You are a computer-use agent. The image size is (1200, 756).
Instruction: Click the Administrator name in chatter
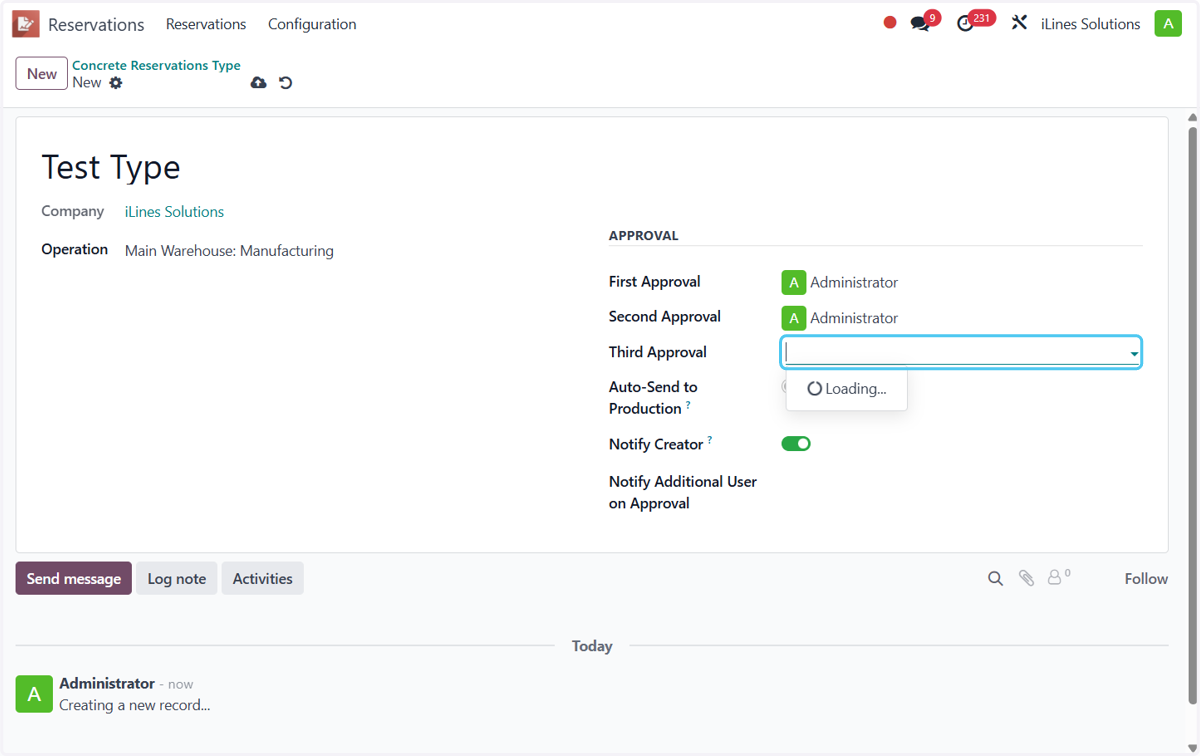tap(107, 683)
